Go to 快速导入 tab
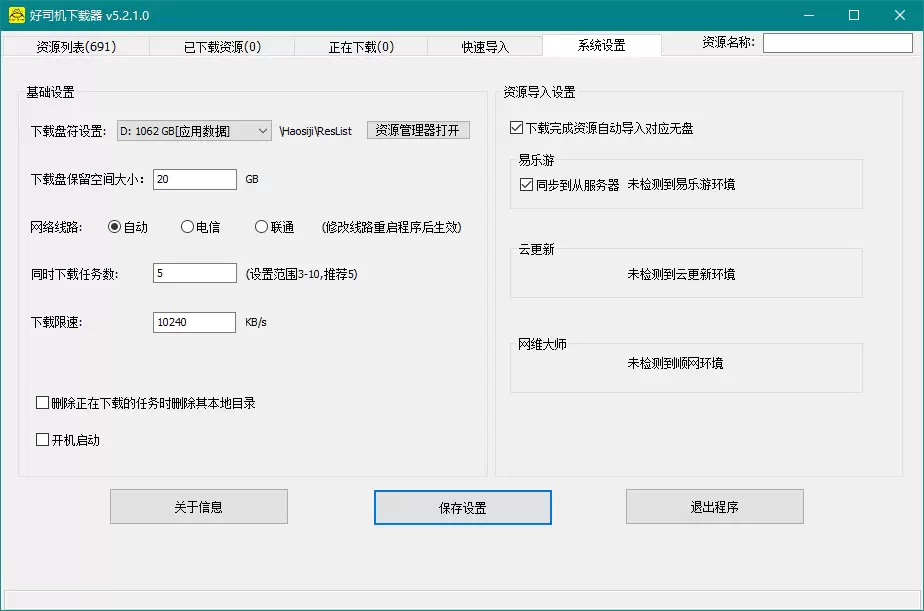The height and width of the screenshot is (611, 924). click(x=485, y=46)
